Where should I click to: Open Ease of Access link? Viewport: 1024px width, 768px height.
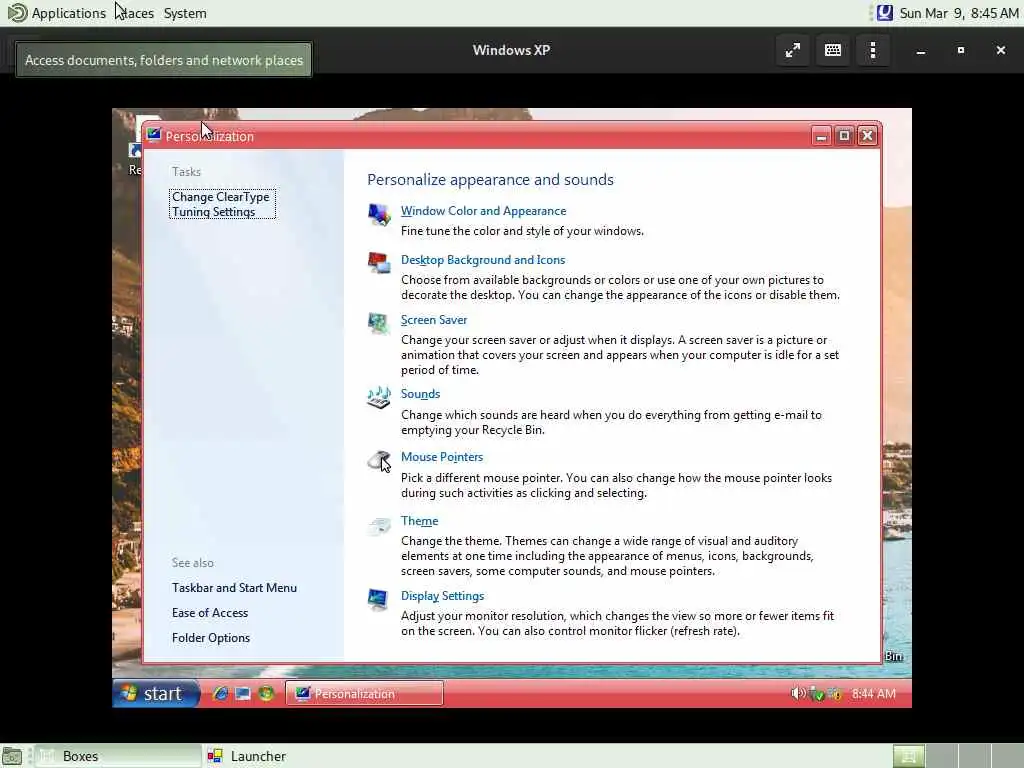coord(210,613)
